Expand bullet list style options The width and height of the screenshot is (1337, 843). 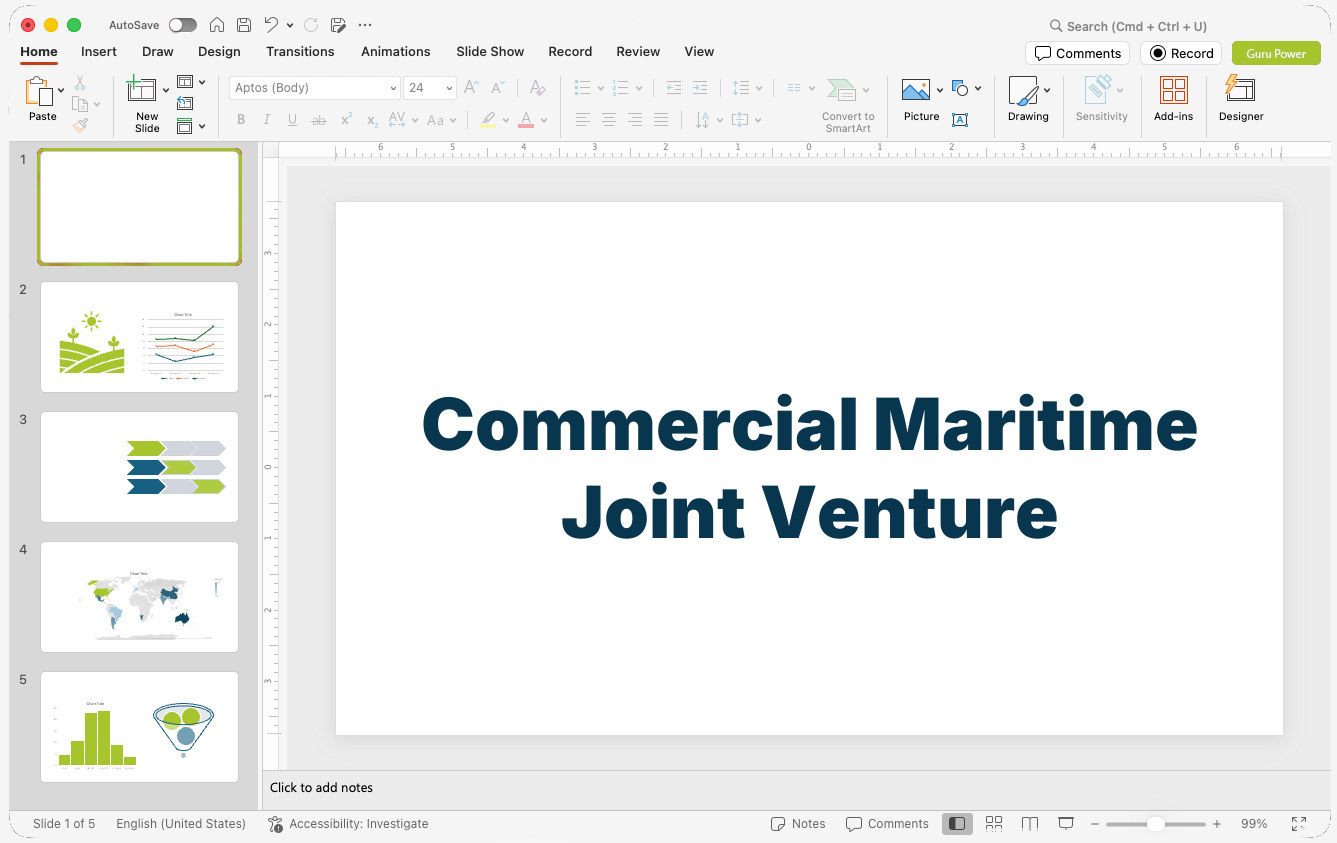click(600, 88)
